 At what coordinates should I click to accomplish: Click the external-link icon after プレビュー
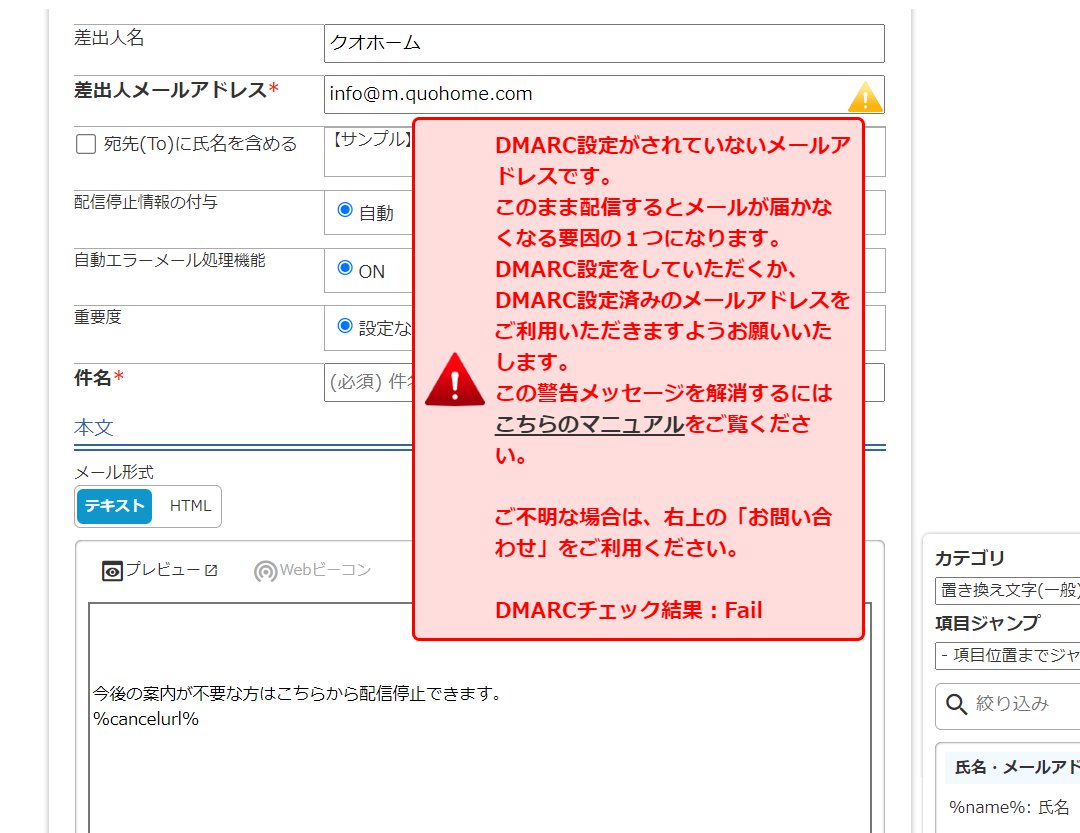pyautogui.click(x=211, y=570)
